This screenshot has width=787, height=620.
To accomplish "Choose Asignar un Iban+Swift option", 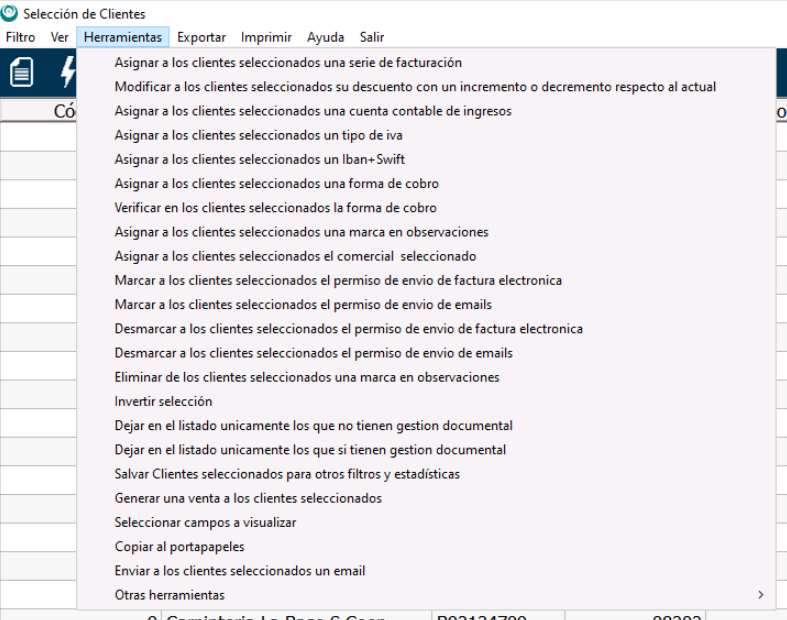I will tap(260, 159).
